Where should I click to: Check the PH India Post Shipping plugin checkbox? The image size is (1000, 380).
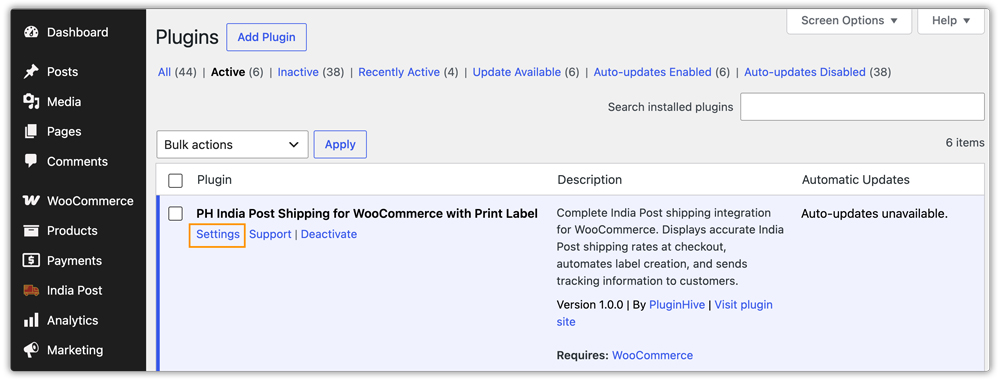click(x=175, y=214)
